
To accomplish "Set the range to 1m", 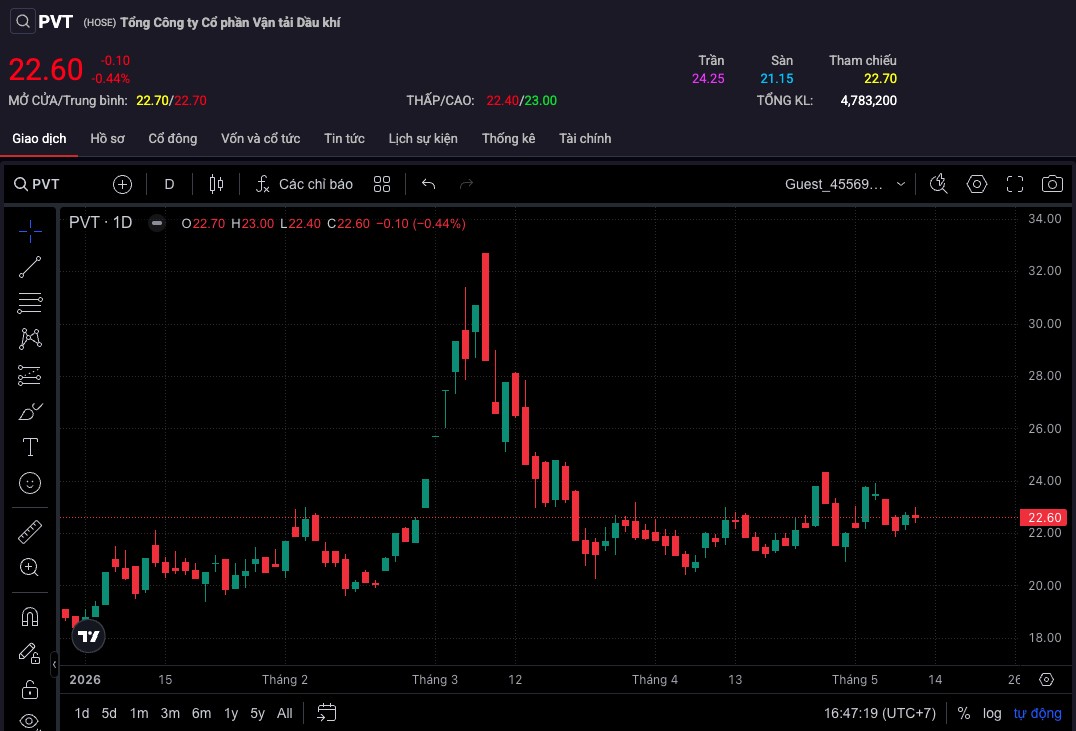I will (139, 713).
